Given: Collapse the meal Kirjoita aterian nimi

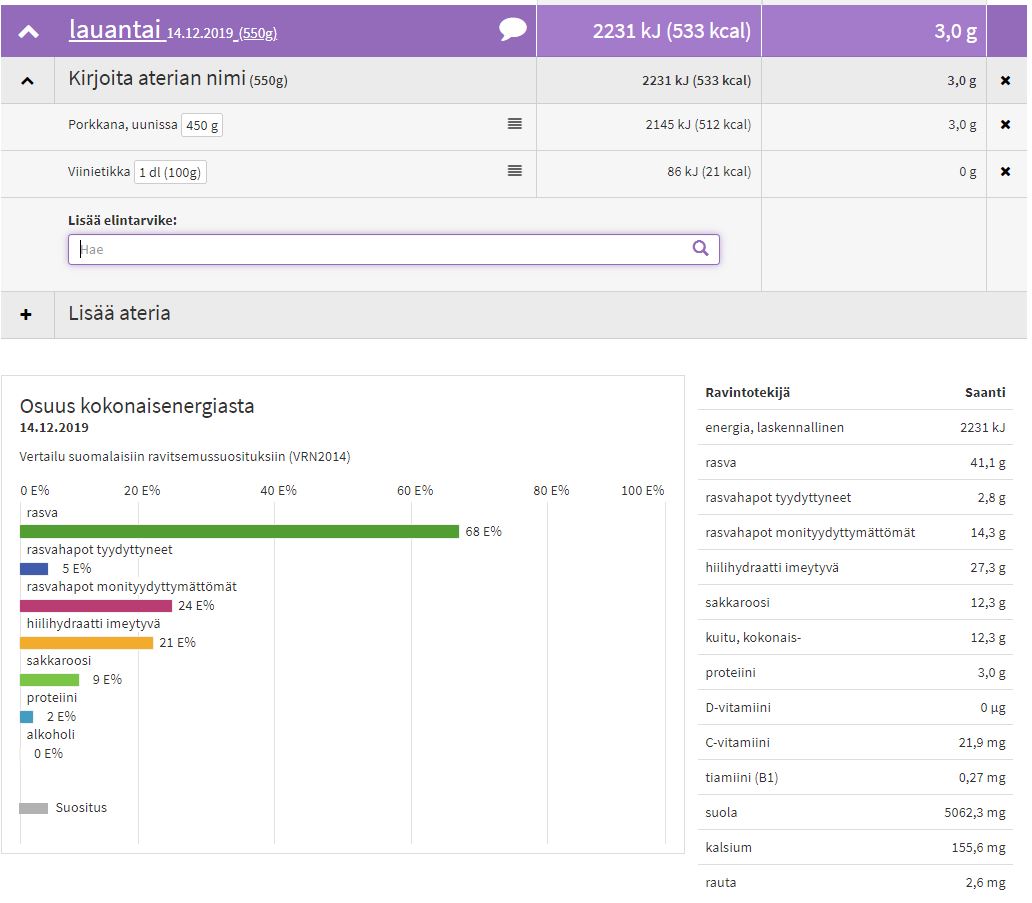Looking at the screenshot, I should tap(27, 81).
